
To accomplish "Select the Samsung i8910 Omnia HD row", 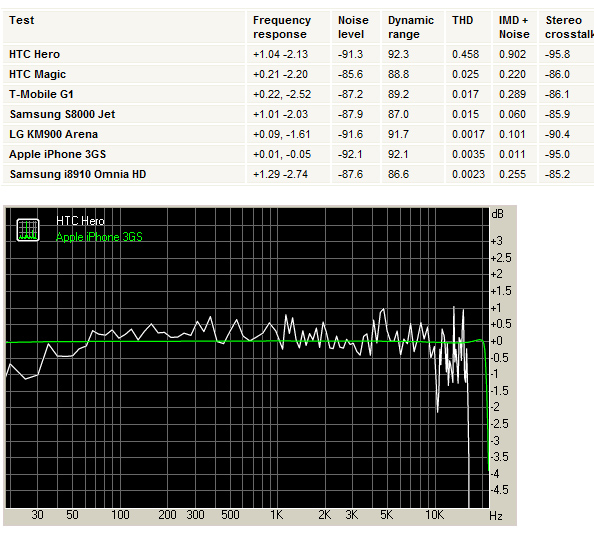I will (298, 174).
